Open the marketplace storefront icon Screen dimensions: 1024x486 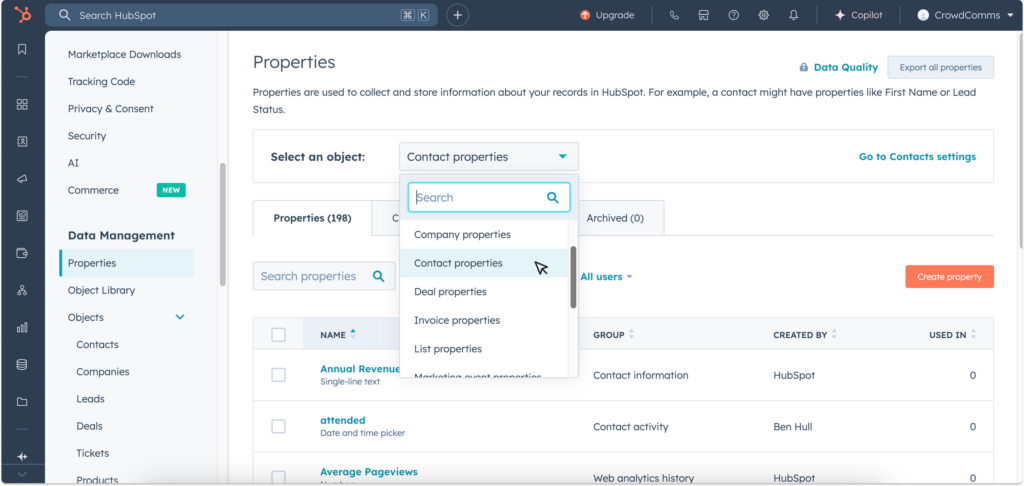pyautogui.click(x=704, y=15)
